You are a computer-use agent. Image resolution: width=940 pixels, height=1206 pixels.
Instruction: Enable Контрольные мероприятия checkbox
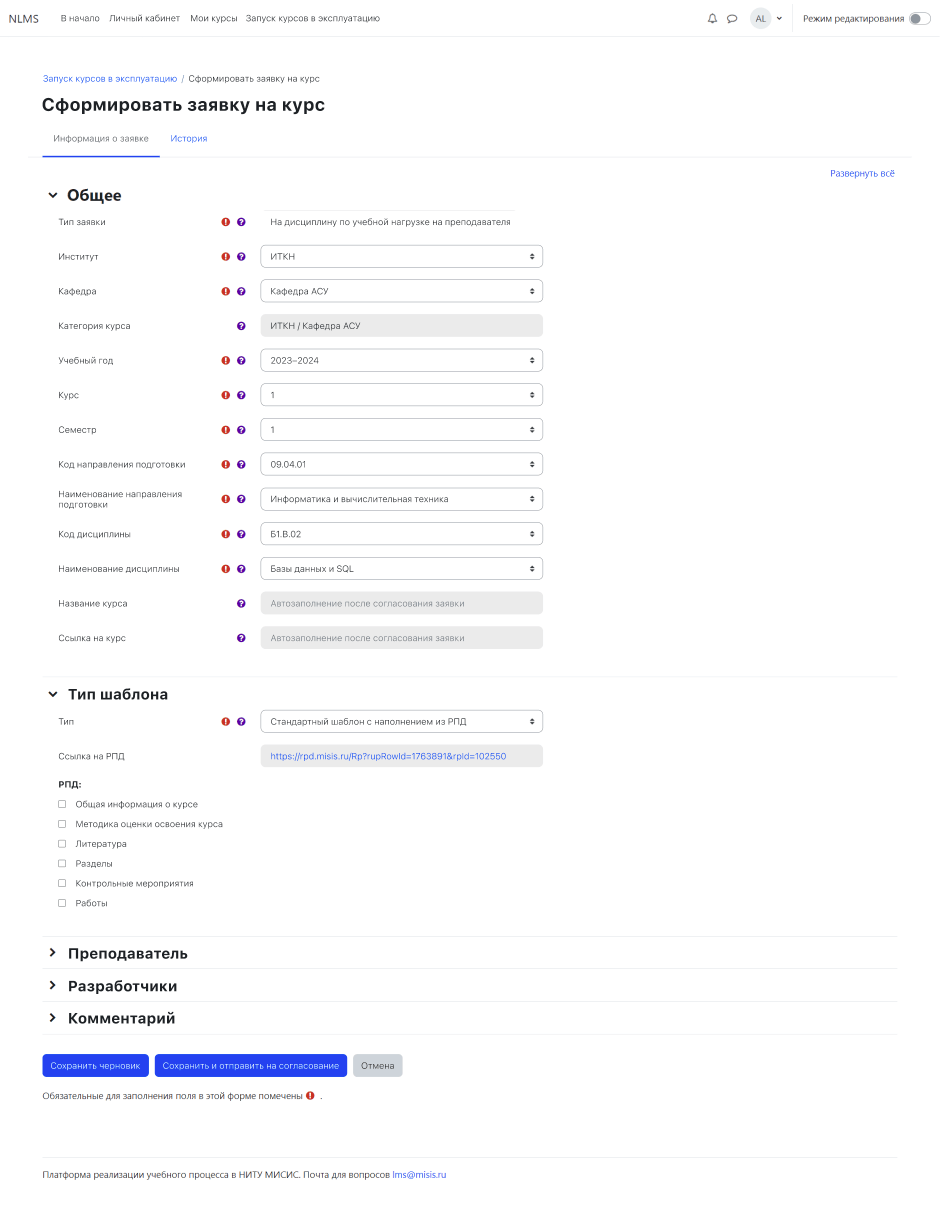pos(62,883)
